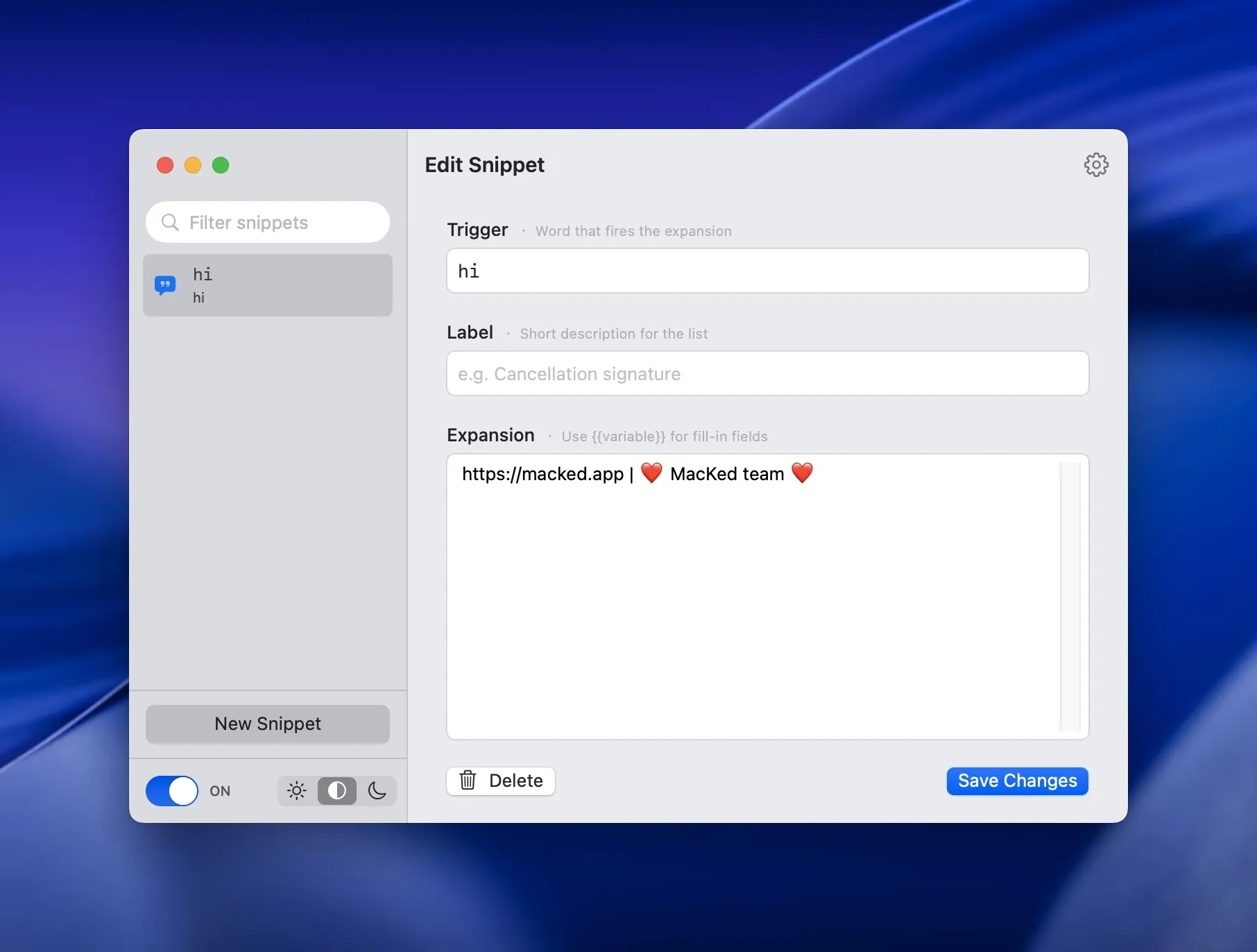Image resolution: width=1257 pixels, height=952 pixels.
Task: Maximize the window with the green button
Action: click(221, 165)
